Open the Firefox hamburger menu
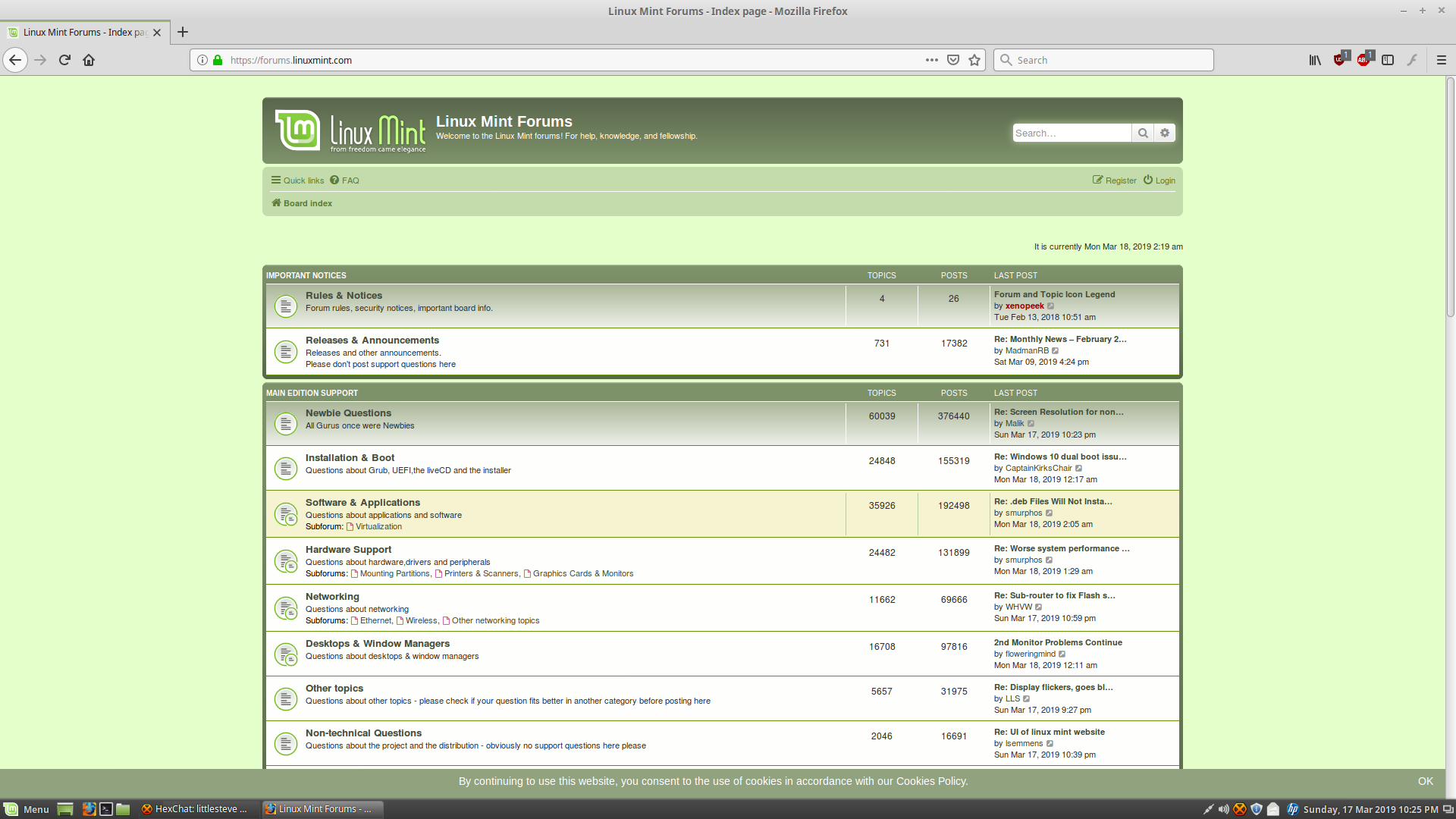This screenshot has height=819, width=1456. point(1442,60)
